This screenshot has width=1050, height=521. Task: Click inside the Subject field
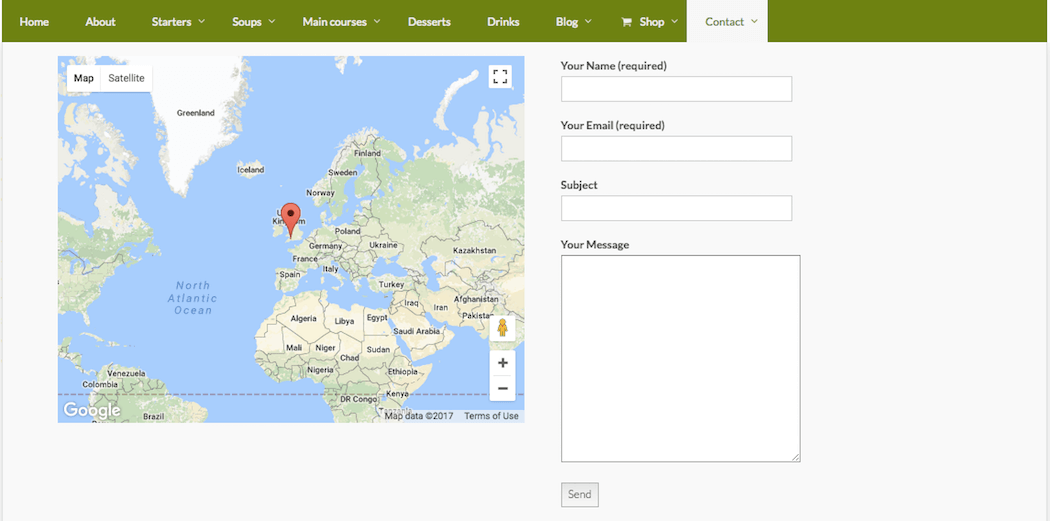coord(676,208)
